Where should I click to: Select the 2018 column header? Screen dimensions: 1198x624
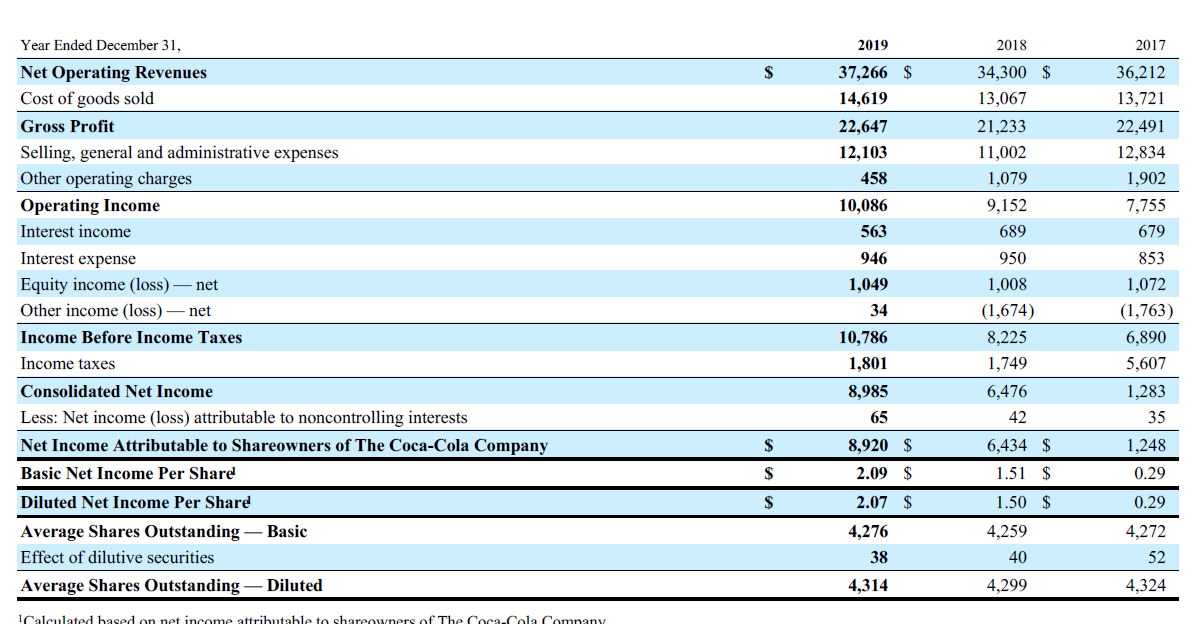pyautogui.click(x=1011, y=45)
